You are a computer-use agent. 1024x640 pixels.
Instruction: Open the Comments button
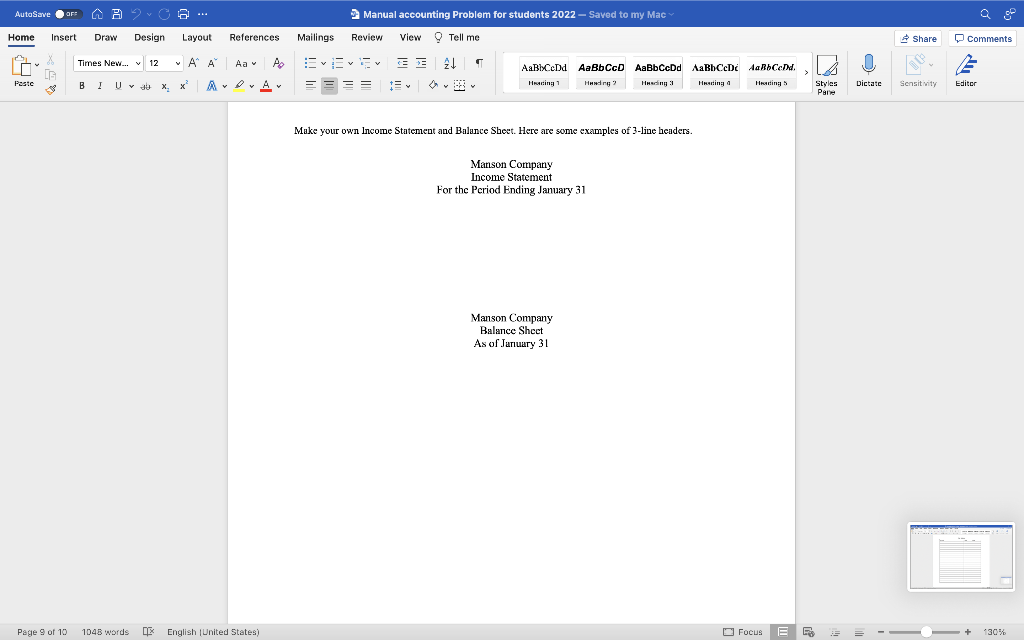tap(982, 39)
